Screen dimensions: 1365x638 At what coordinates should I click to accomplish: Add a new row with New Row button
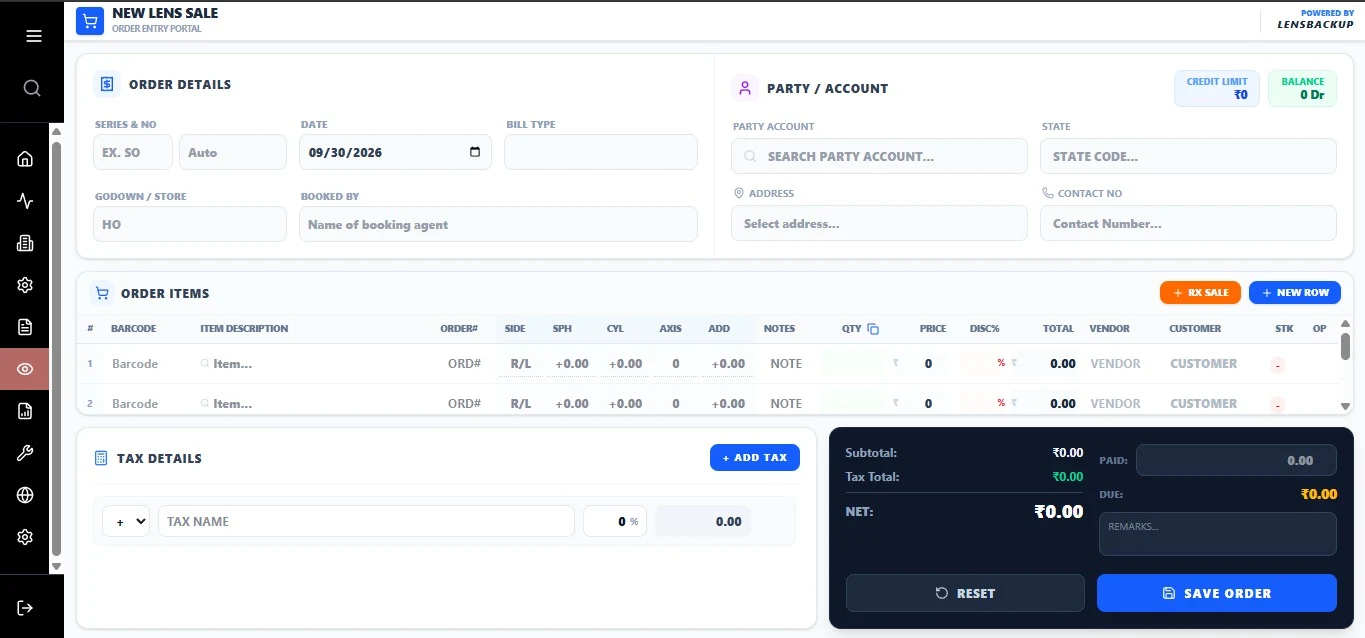pos(1295,292)
